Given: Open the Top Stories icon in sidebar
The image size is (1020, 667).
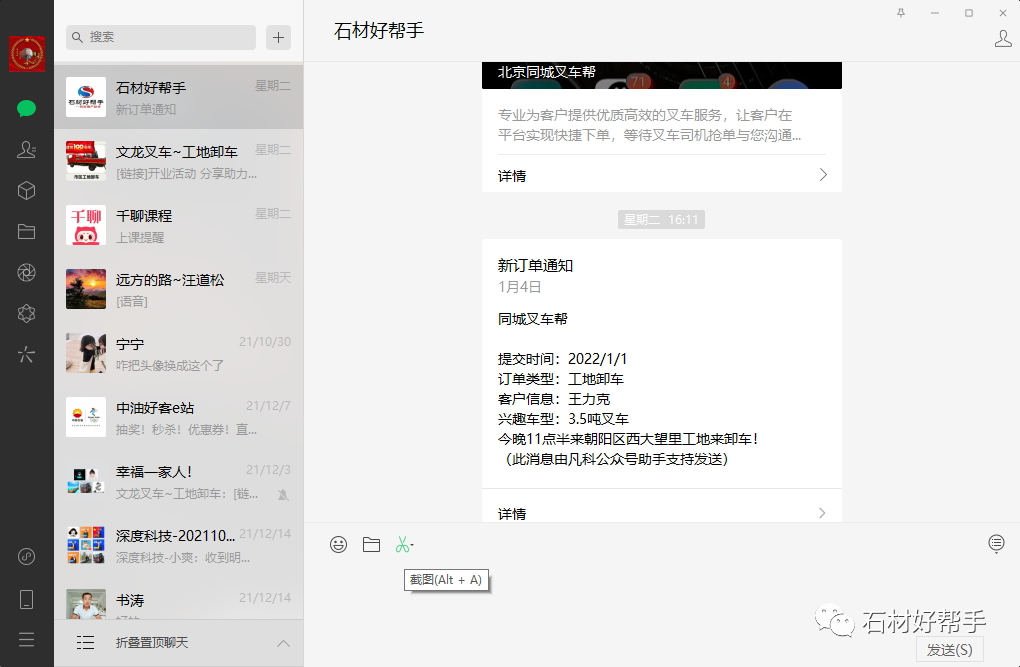Looking at the screenshot, I should pos(26,355).
